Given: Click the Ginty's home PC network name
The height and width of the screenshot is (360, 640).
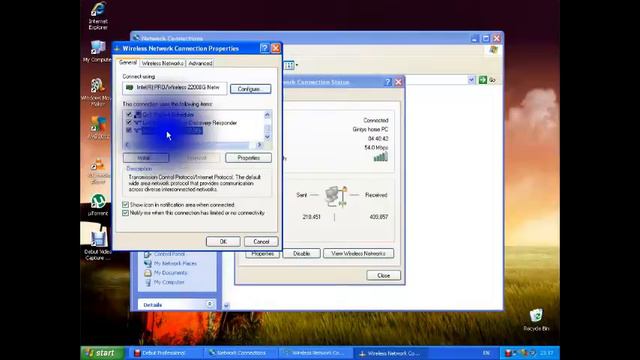Looking at the screenshot, I should pos(370,129).
